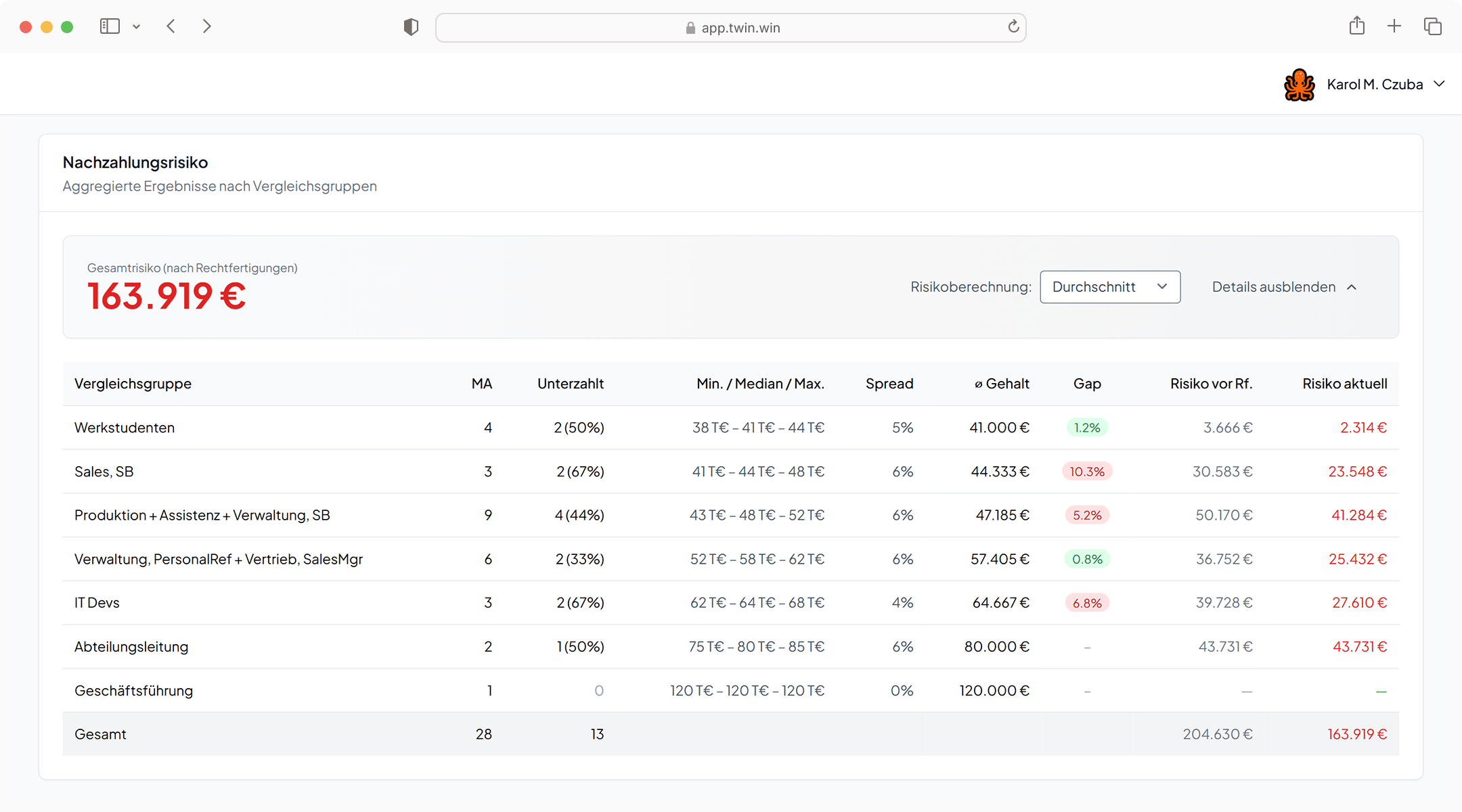1462x812 pixels.
Task: Open the privacy shield icon
Action: 411,27
